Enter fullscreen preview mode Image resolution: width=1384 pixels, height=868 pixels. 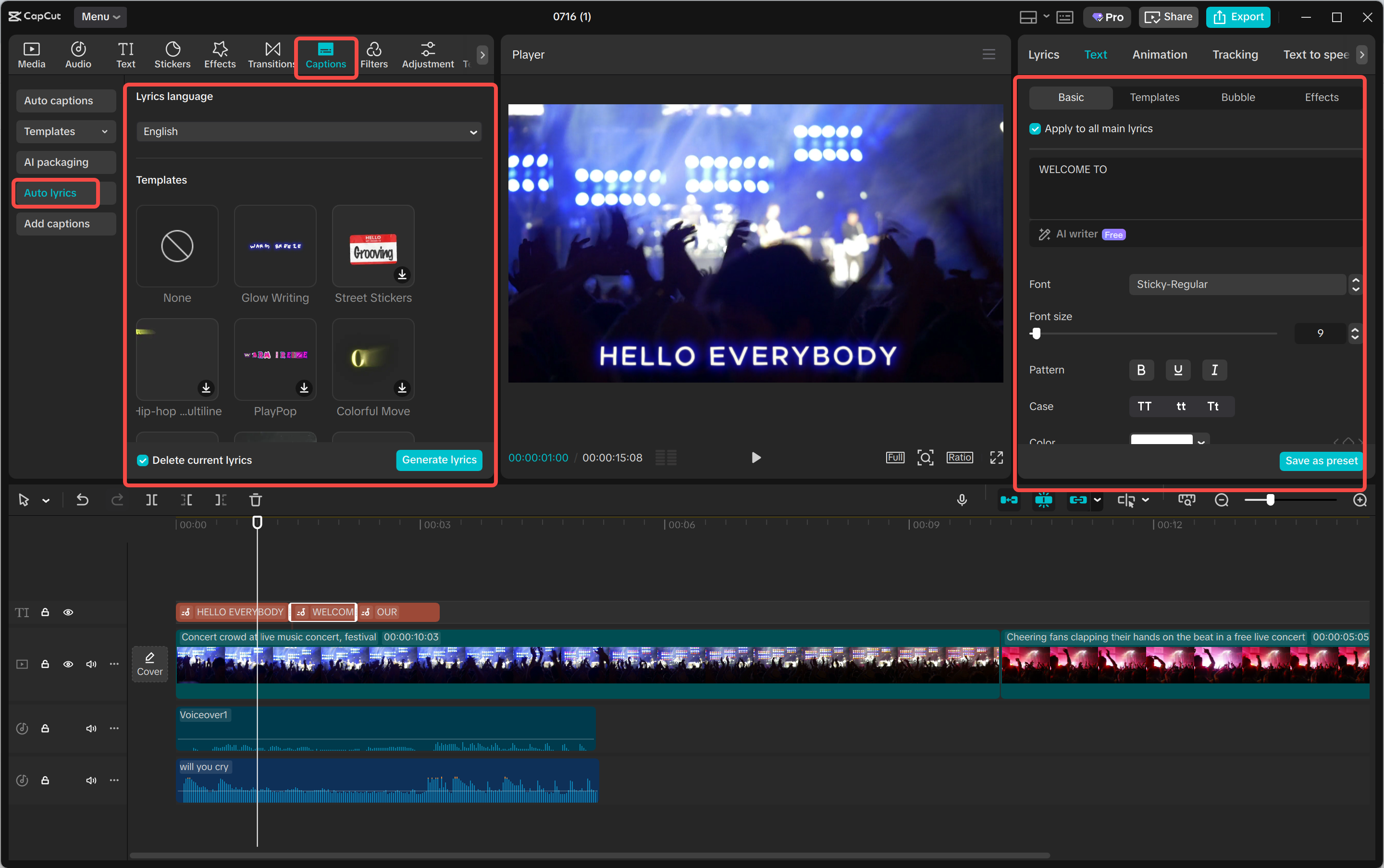pos(997,458)
